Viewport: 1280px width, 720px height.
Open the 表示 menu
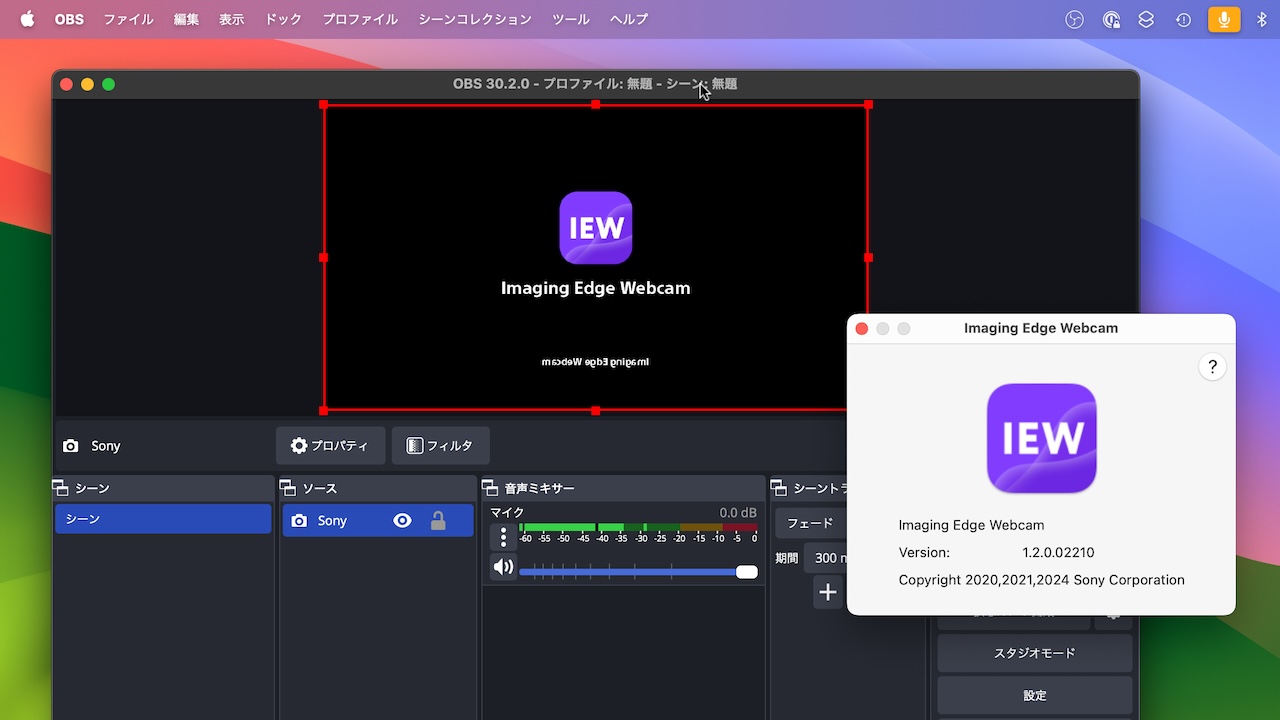[232, 19]
